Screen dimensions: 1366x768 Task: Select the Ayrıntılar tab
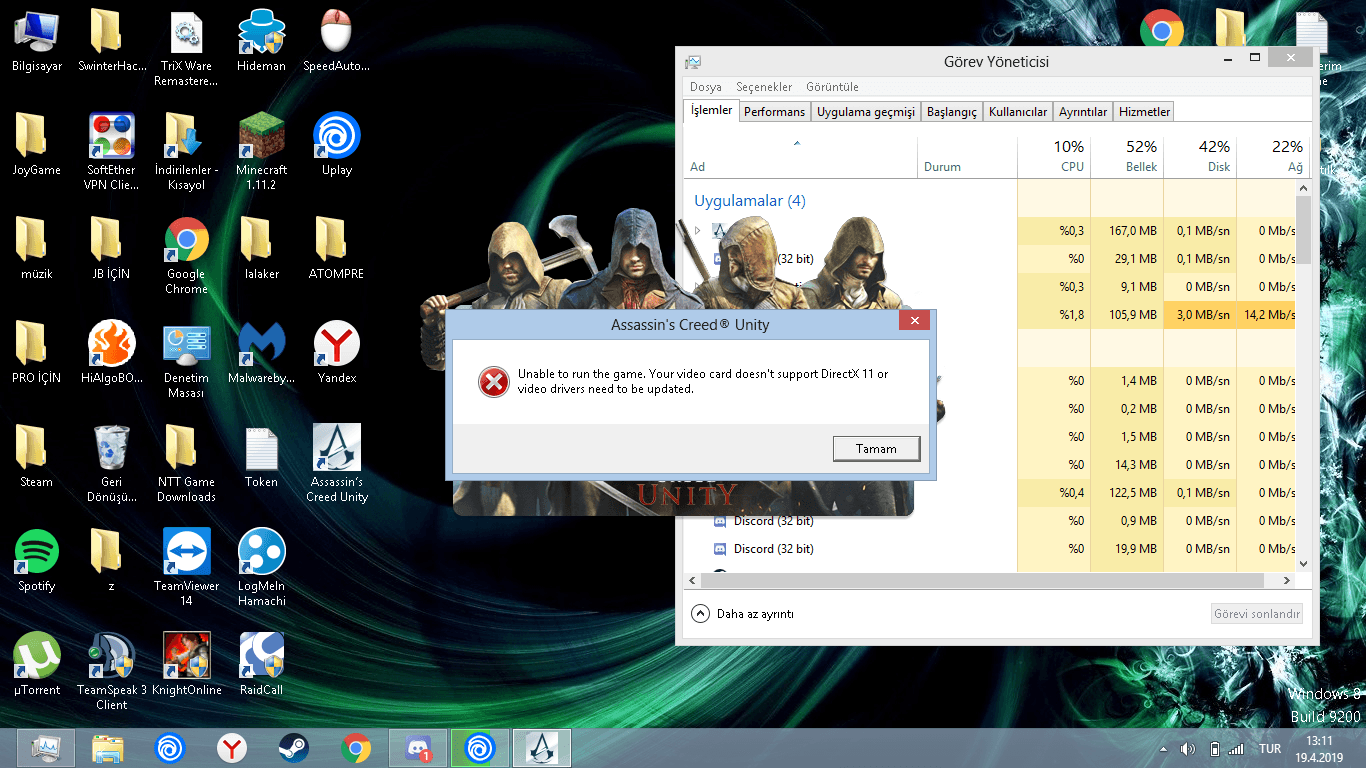tap(1083, 112)
